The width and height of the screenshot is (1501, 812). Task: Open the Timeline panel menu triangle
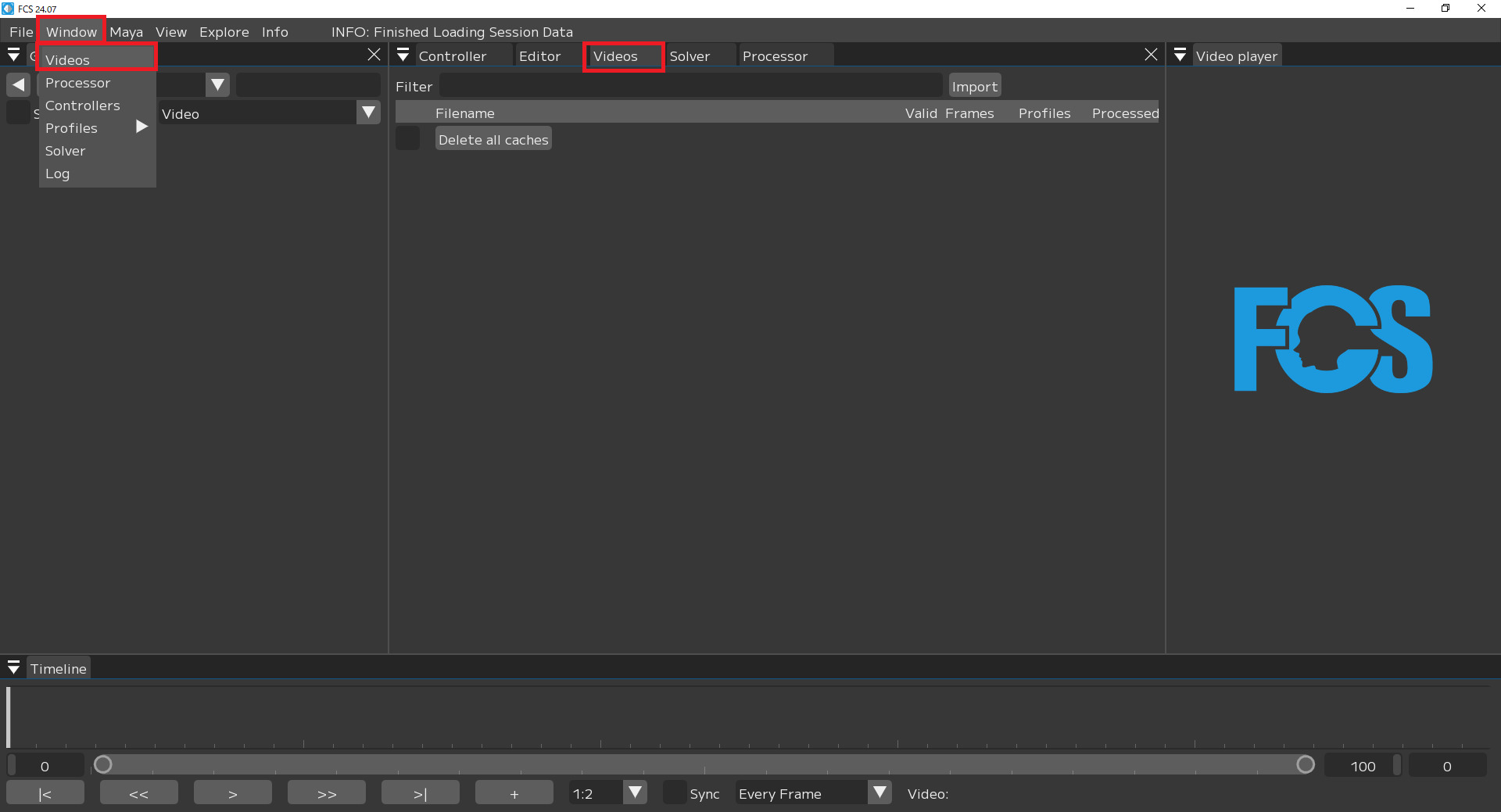[x=13, y=668]
